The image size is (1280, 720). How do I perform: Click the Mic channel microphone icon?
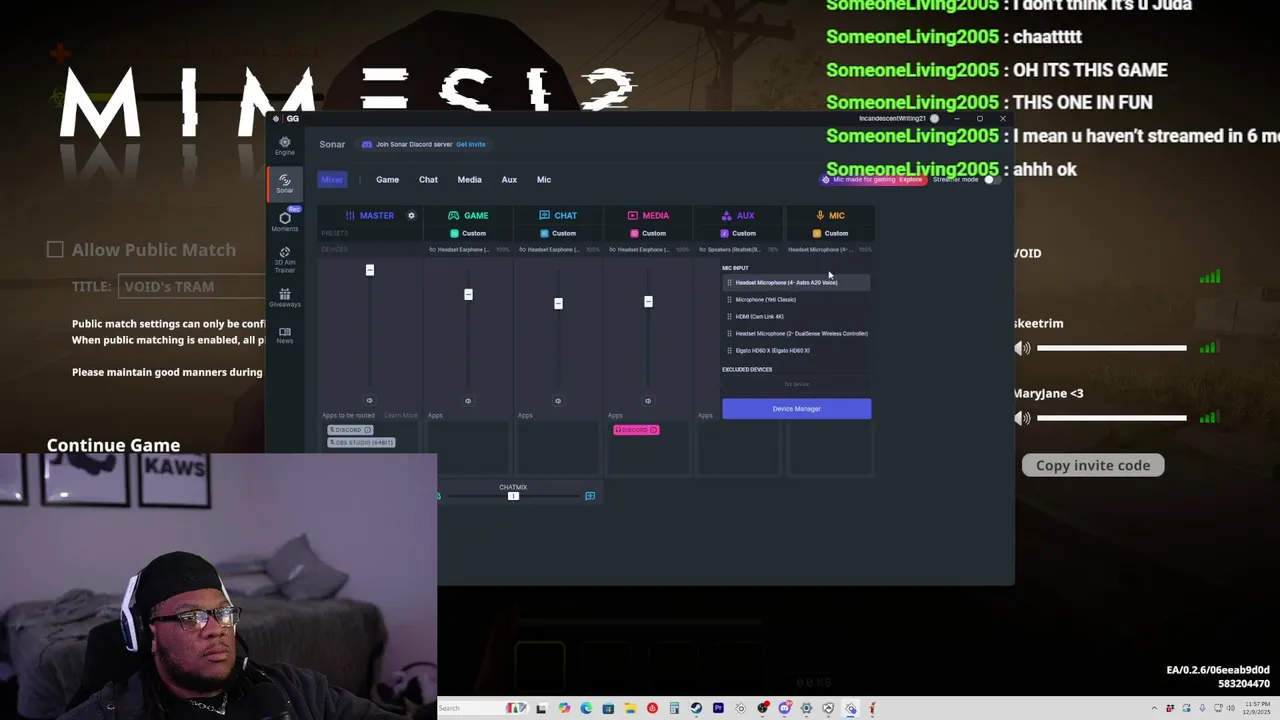point(820,215)
